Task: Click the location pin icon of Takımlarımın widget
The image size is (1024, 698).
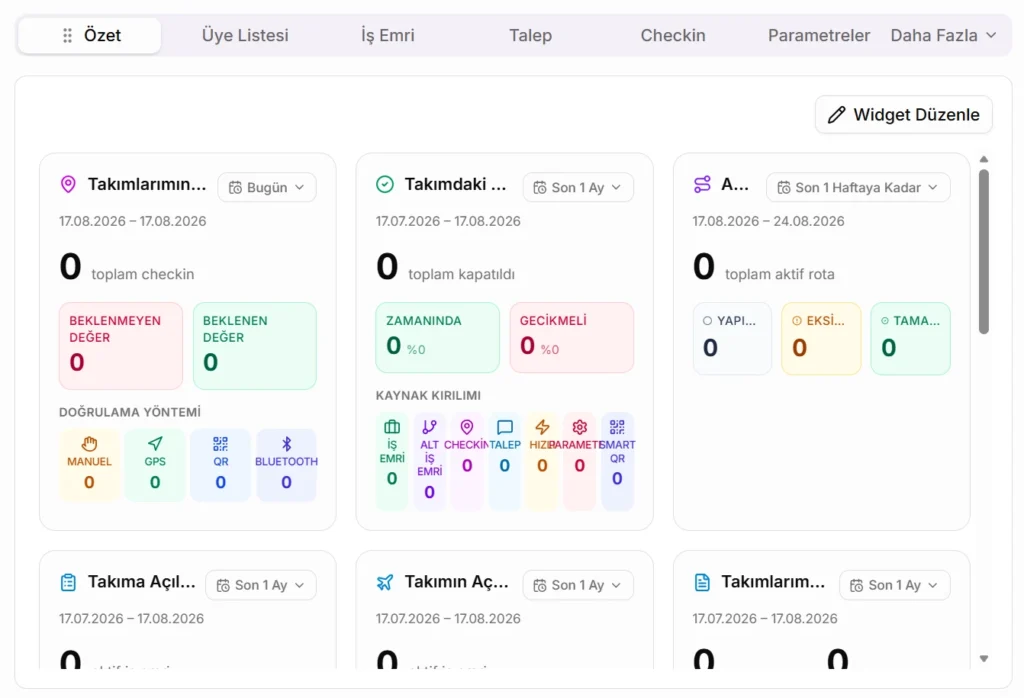Action: [68, 185]
